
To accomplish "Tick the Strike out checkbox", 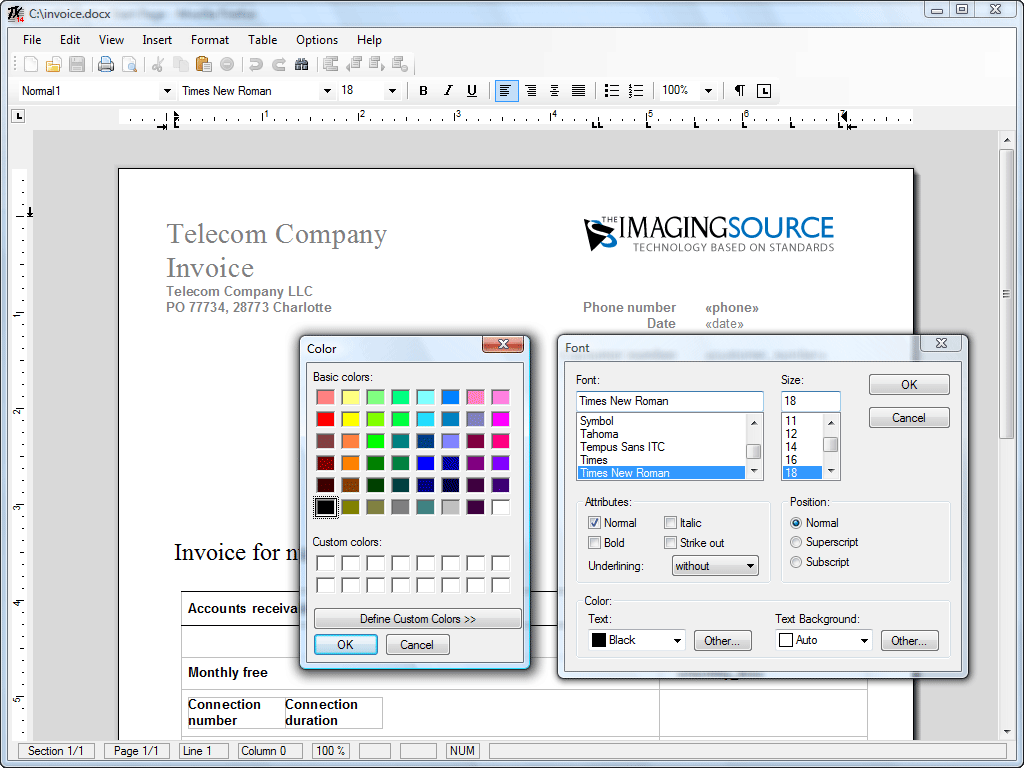I will pyautogui.click(x=670, y=543).
